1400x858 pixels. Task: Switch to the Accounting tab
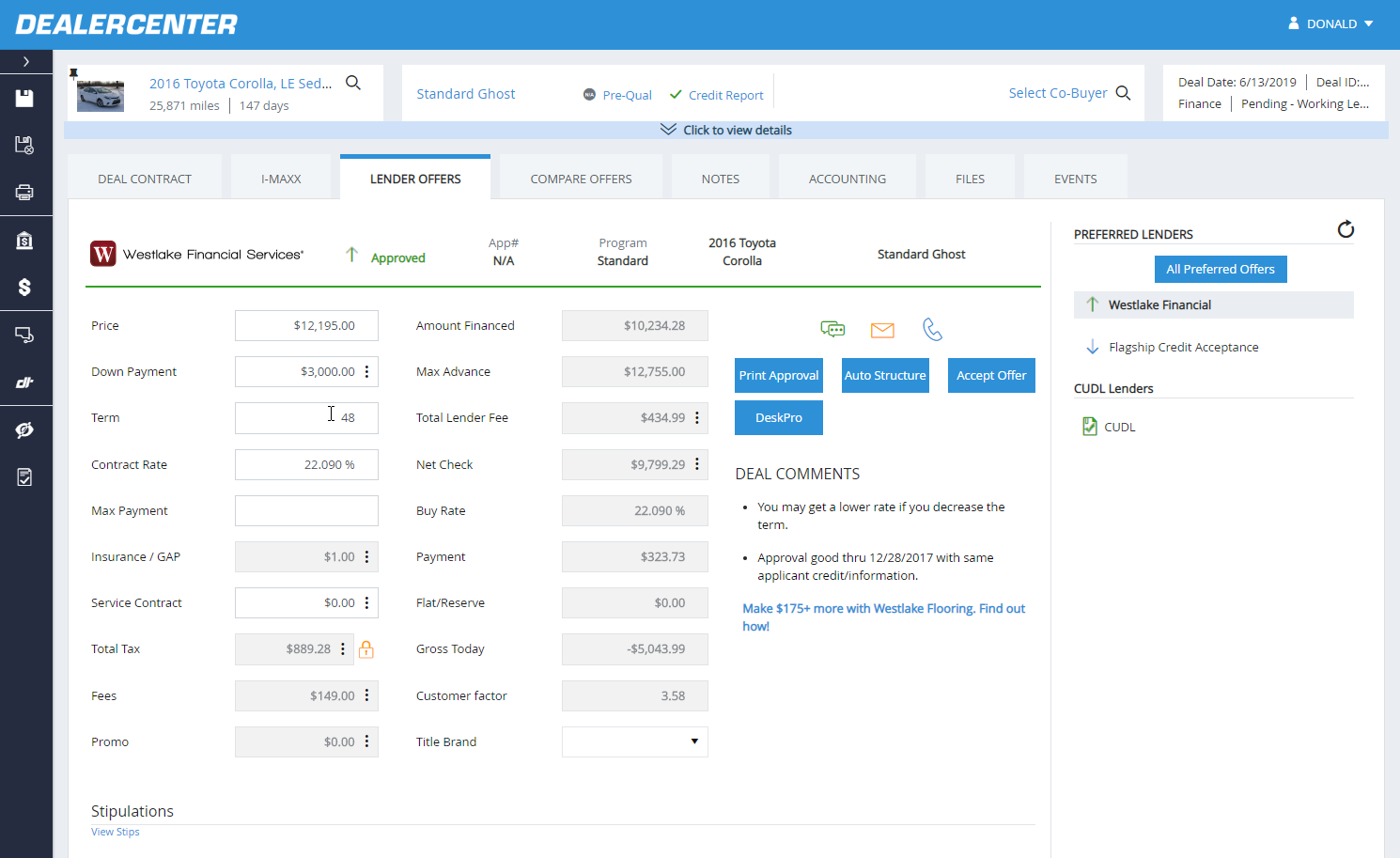pos(848,179)
